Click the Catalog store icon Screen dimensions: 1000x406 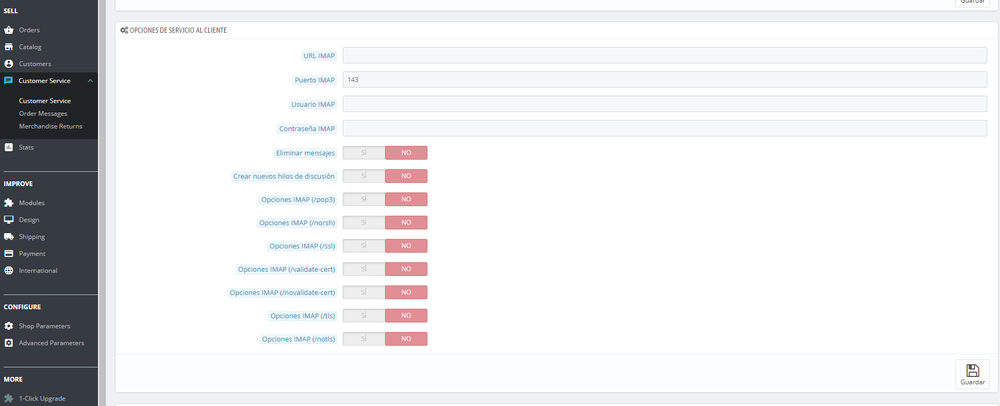8,47
